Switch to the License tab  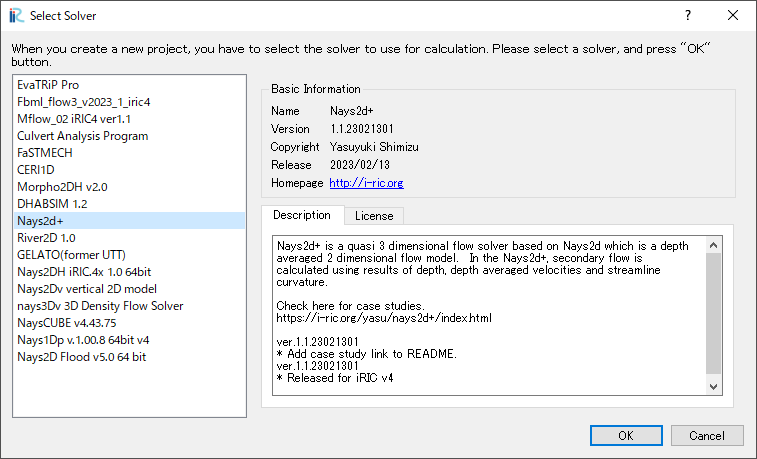point(374,216)
